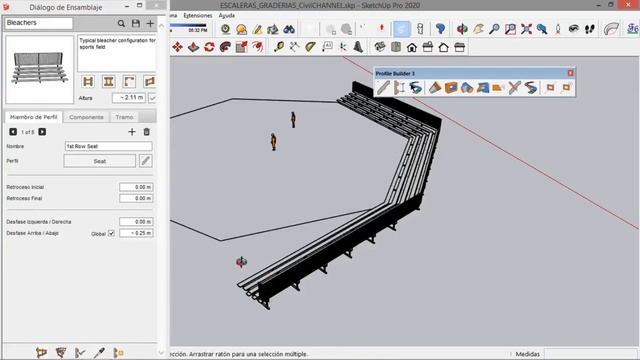
Task: Click the eyedropper icon at the assembly dialog bottom
Action: [99, 352]
